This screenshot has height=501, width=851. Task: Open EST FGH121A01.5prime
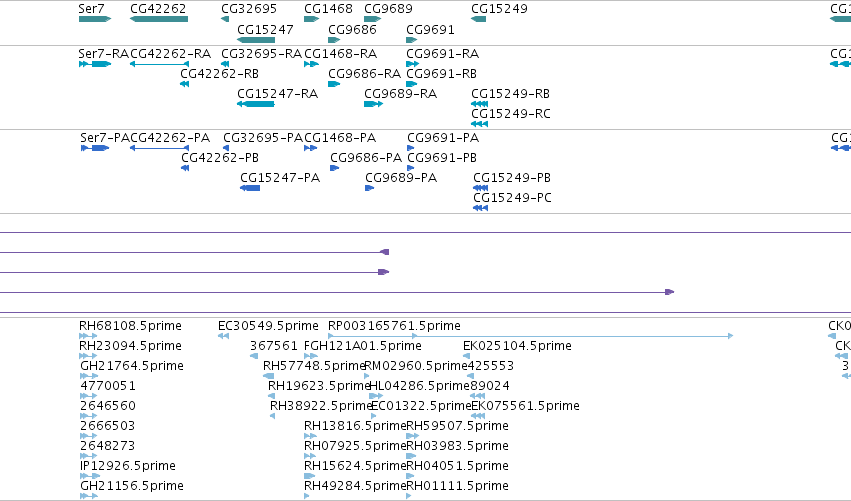[x=363, y=346]
